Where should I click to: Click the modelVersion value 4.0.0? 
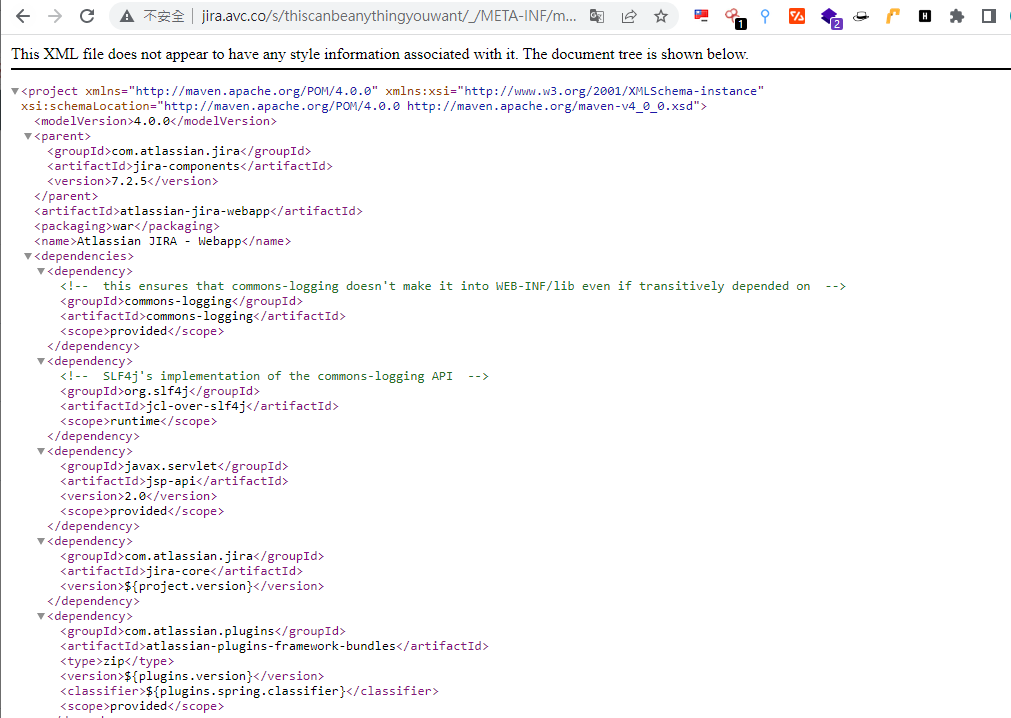coord(152,121)
